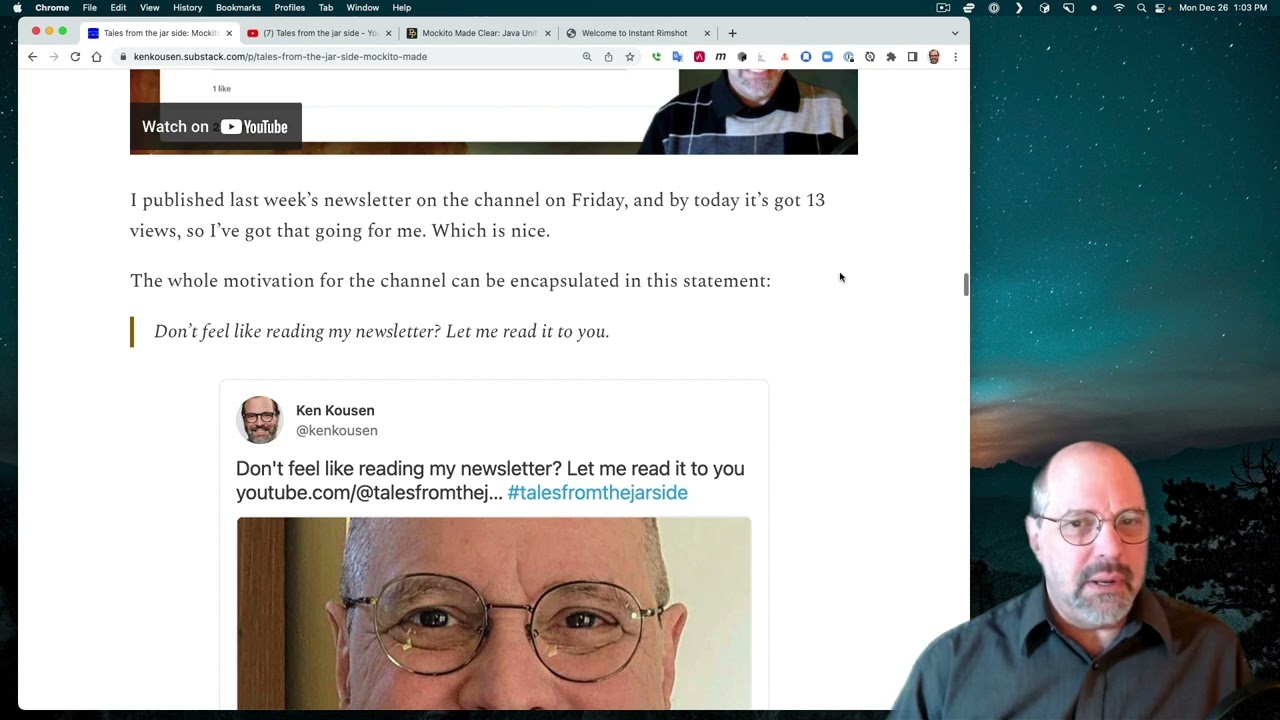This screenshot has width=1280, height=720.
Task: Reload the current page
Action: click(75, 57)
